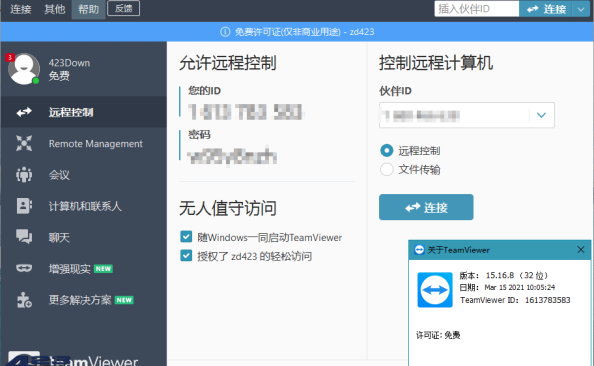Toggle 授权了 zd423 的轻松访问 checkbox
Image resolution: width=594 pixels, height=366 pixels.
186,256
